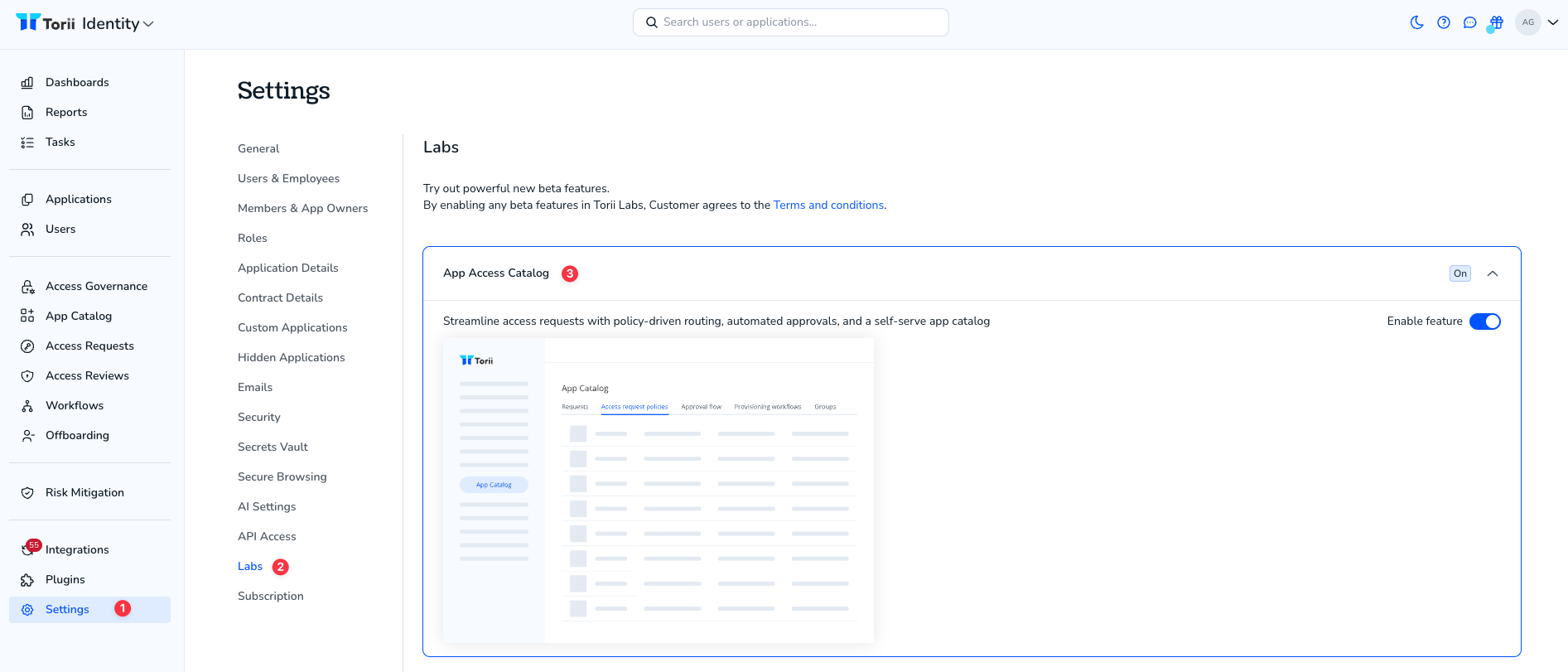Click the Reports sidebar icon
1568x672 pixels.
tap(27, 112)
